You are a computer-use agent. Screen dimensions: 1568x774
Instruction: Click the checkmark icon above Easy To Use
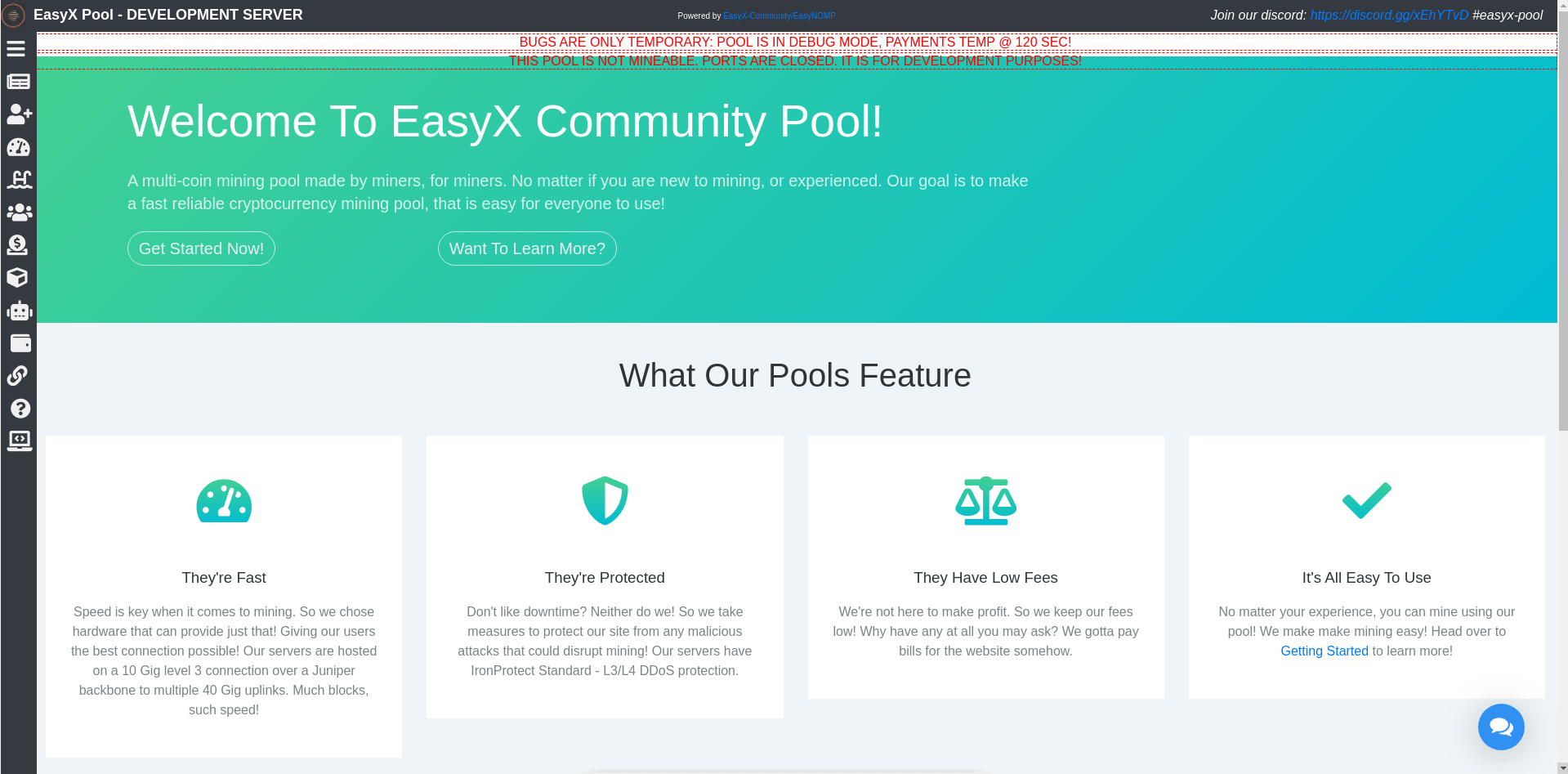(1367, 500)
